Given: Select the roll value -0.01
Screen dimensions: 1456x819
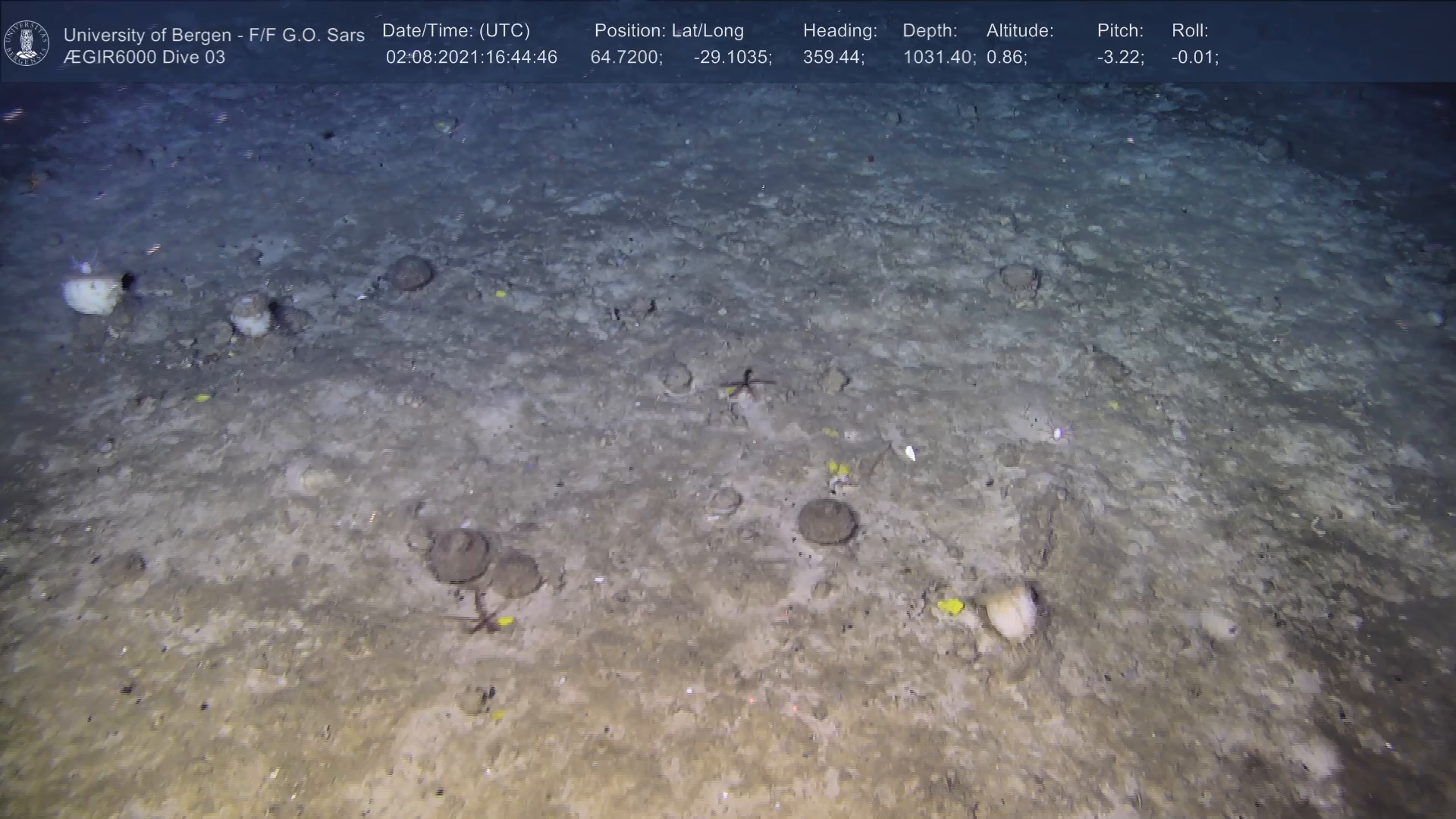Looking at the screenshot, I should click(x=1194, y=58).
